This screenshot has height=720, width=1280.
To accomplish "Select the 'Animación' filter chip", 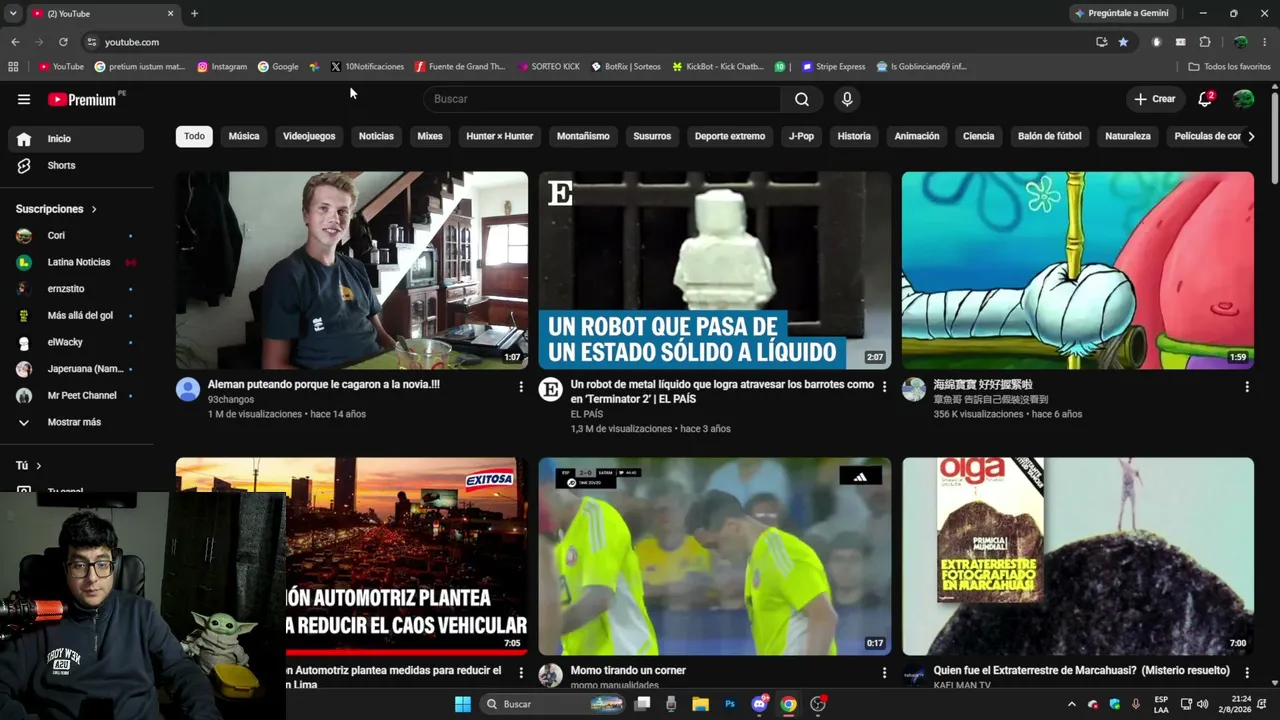I will (917, 136).
